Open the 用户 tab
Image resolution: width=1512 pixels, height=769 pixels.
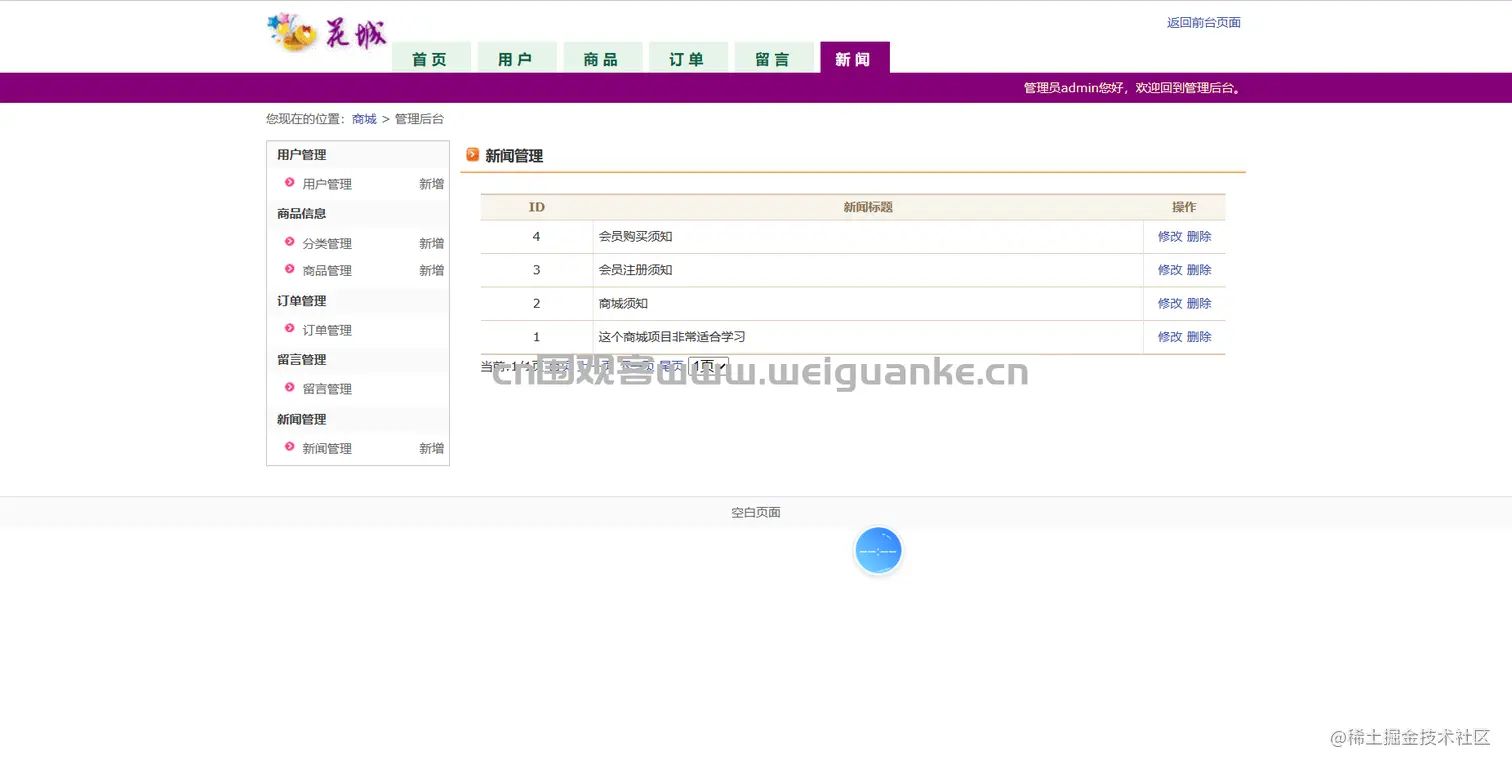(x=516, y=58)
